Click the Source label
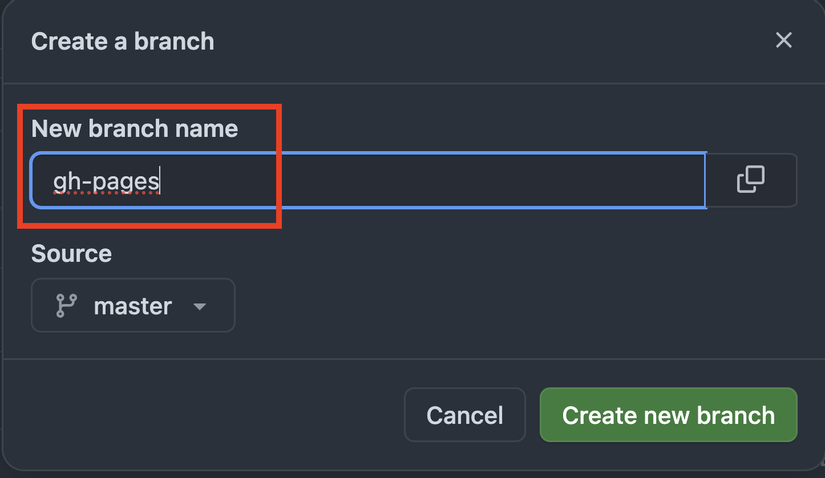825x478 pixels. (71, 254)
